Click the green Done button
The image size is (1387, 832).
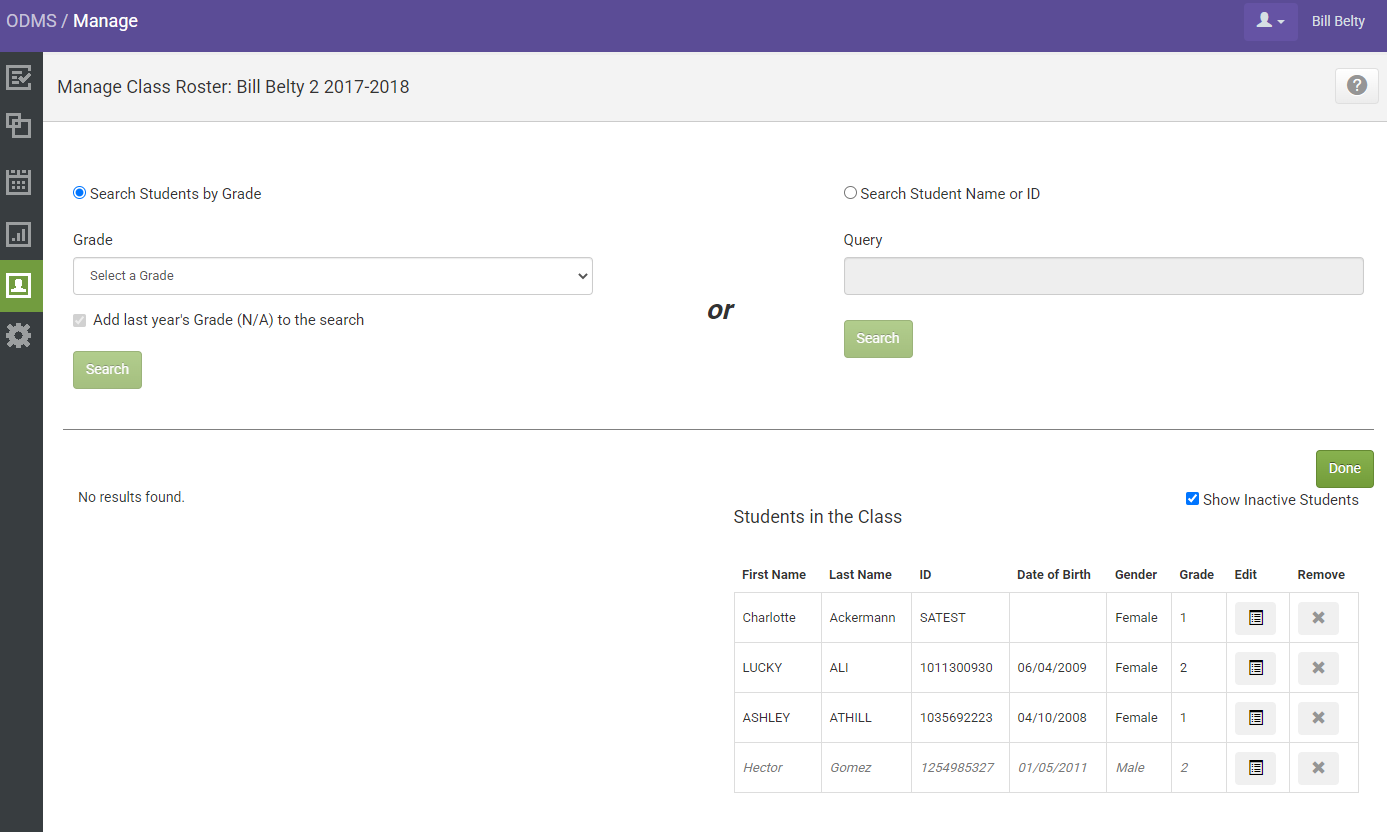(x=1345, y=469)
